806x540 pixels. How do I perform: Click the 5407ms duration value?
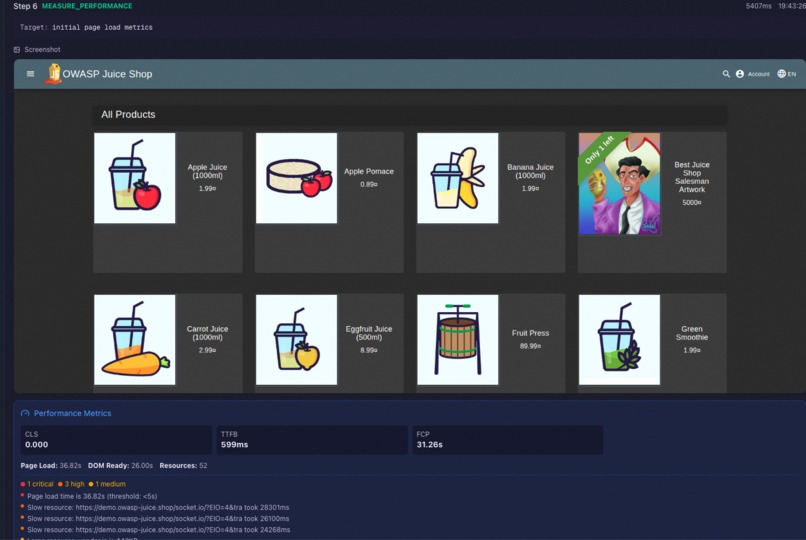click(759, 6)
